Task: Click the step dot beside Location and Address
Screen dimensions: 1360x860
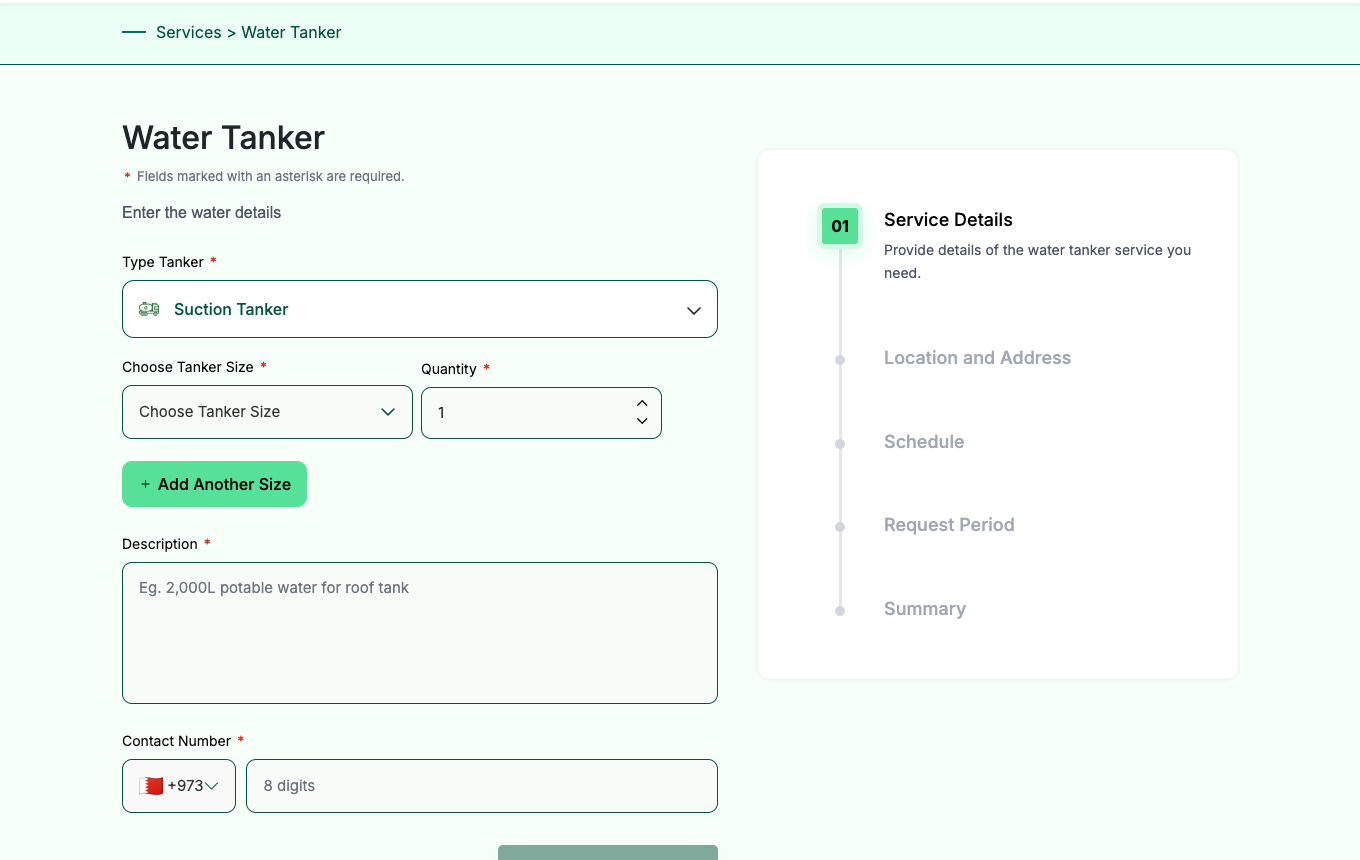Action: pyautogui.click(x=840, y=359)
